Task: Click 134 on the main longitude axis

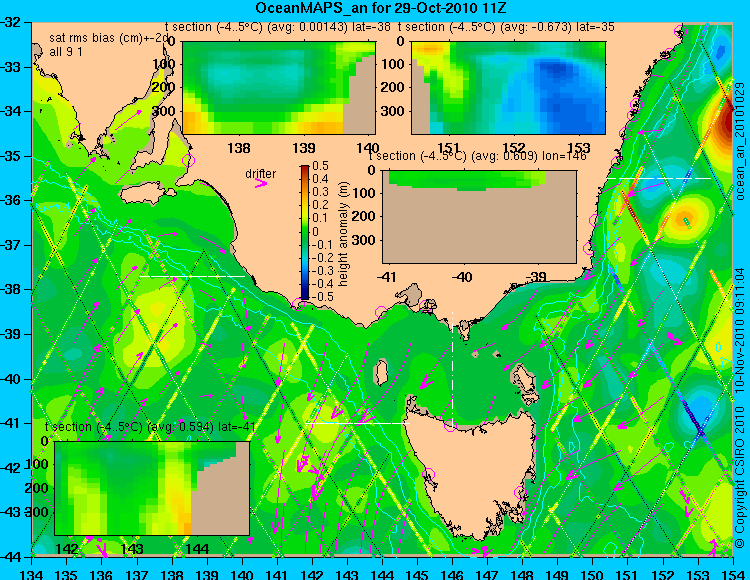Action: point(32,574)
